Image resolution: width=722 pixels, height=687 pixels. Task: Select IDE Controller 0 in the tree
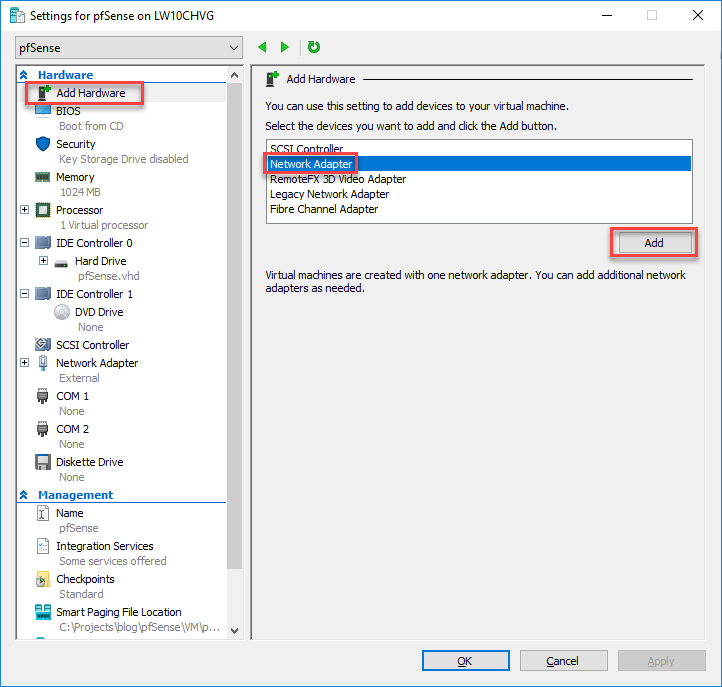[x=94, y=243]
